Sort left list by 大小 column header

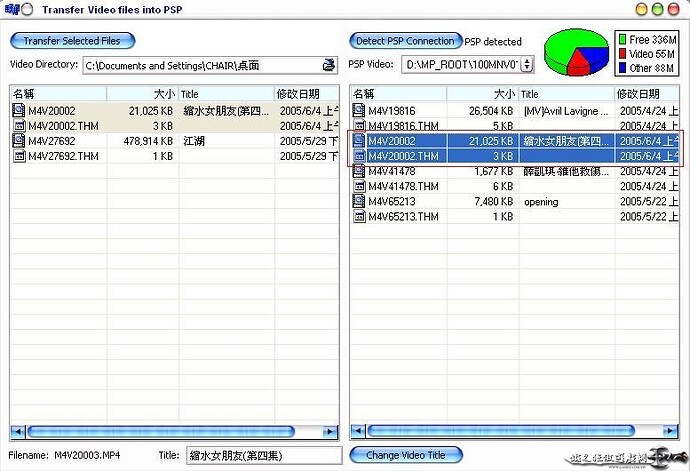[x=142, y=94]
